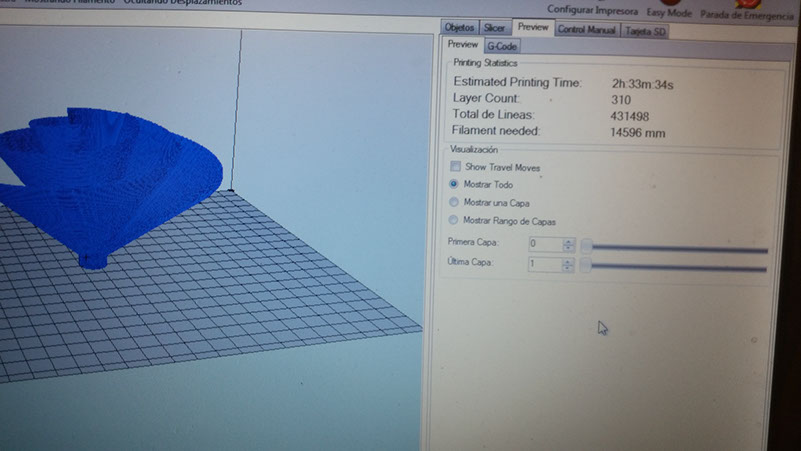
Task: Click the Layer Count value 310
Action: [621, 100]
